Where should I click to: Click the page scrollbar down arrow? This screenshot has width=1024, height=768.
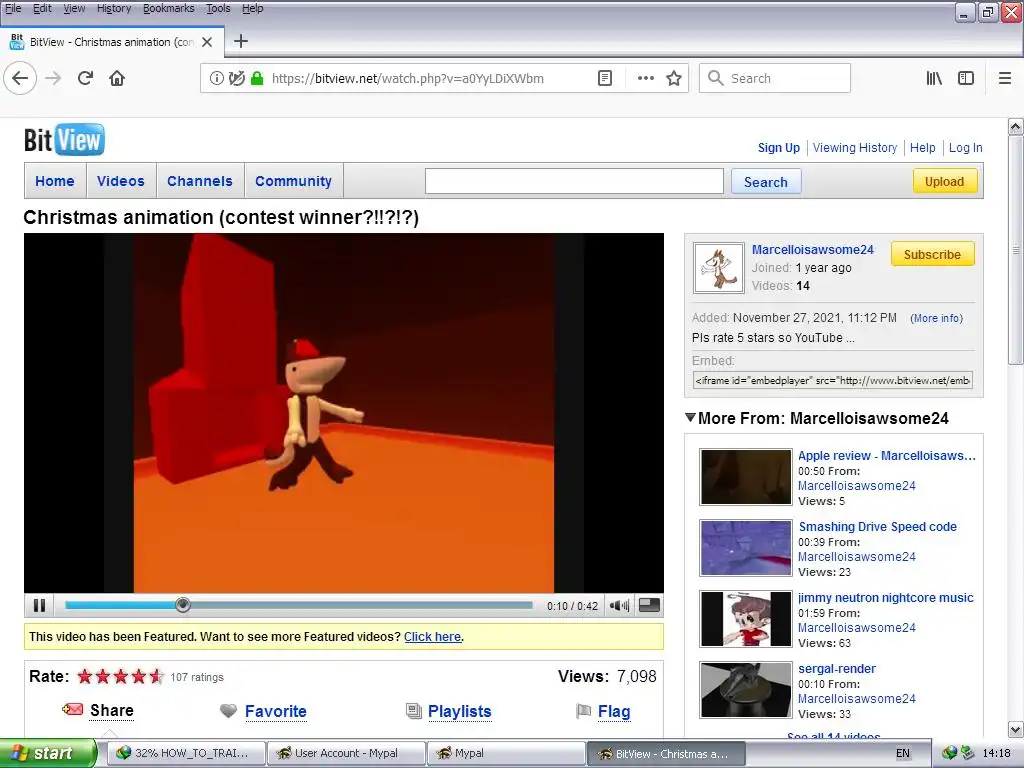tap(1016, 729)
